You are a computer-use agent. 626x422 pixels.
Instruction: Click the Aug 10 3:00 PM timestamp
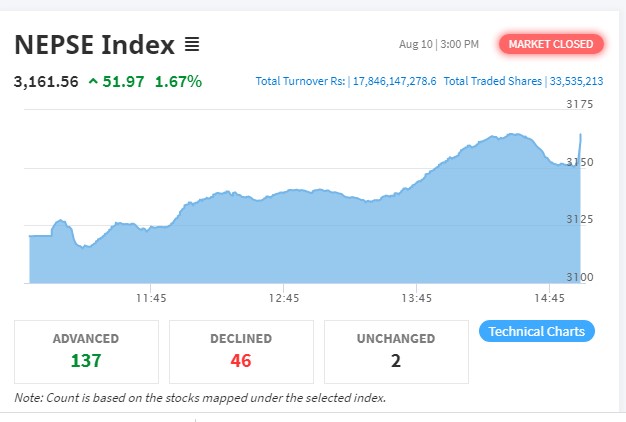[x=438, y=44]
